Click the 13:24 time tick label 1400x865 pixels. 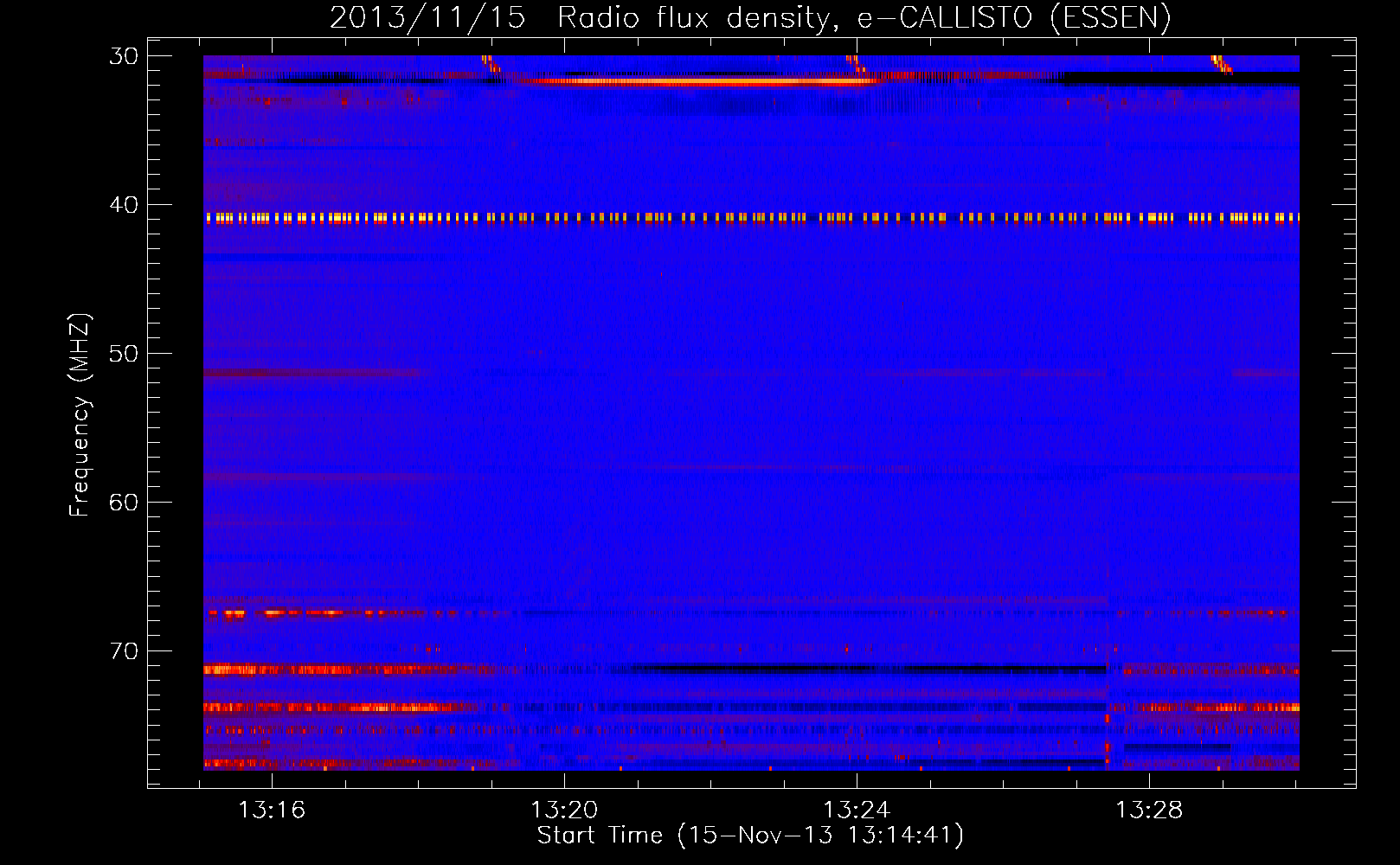point(857,811)
